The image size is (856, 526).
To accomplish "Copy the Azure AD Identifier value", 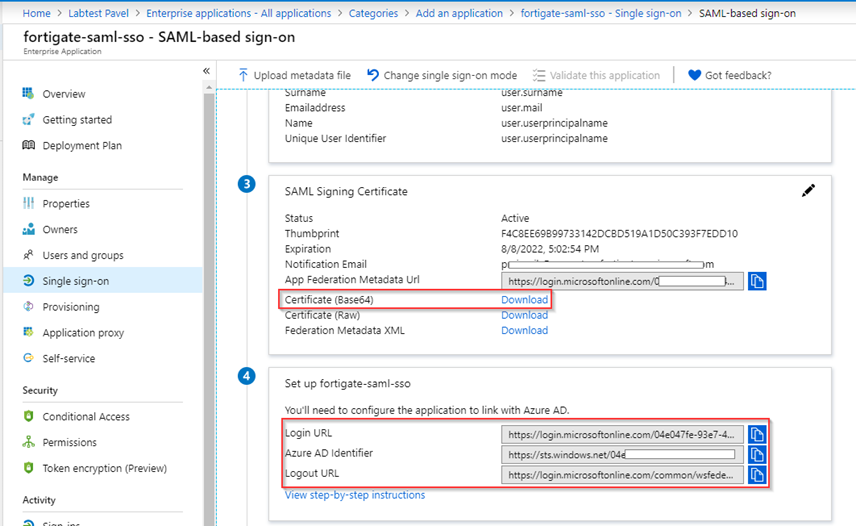I will 757,454.
